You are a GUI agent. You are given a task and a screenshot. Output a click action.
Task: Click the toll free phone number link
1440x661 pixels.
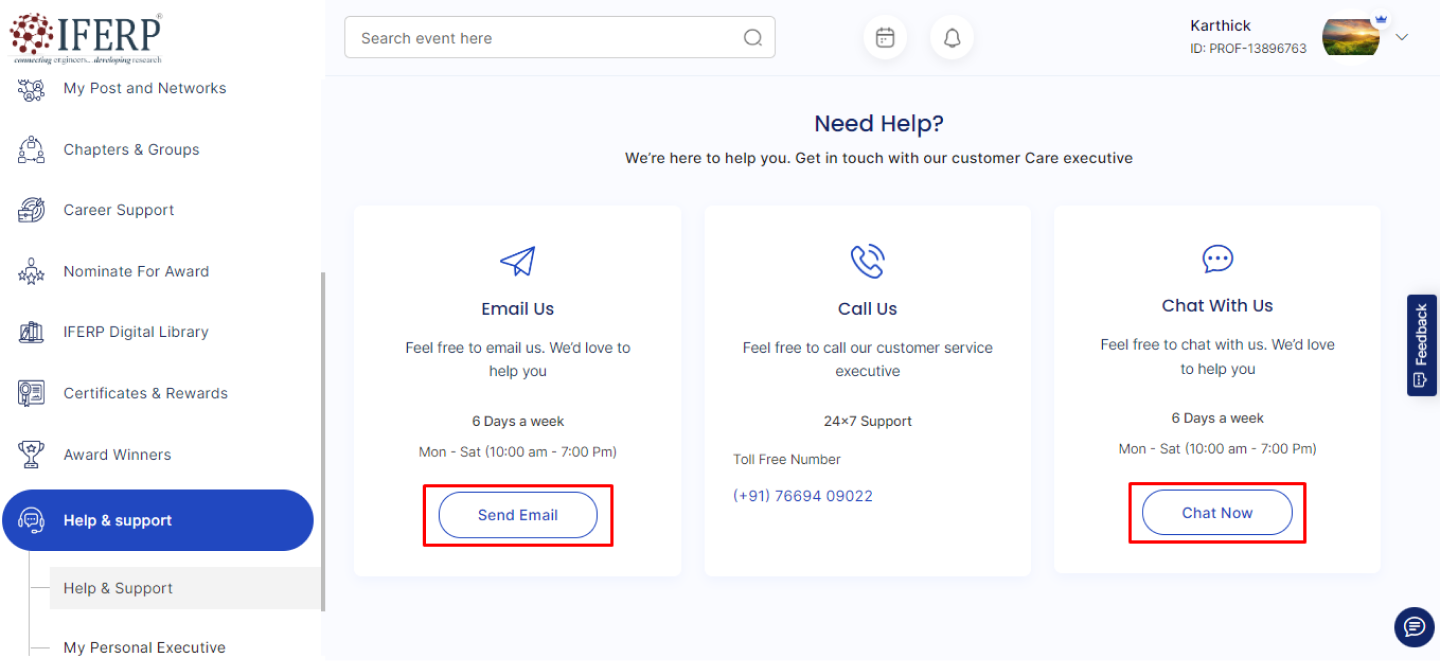pyautogui.click(x=803, y=496)
